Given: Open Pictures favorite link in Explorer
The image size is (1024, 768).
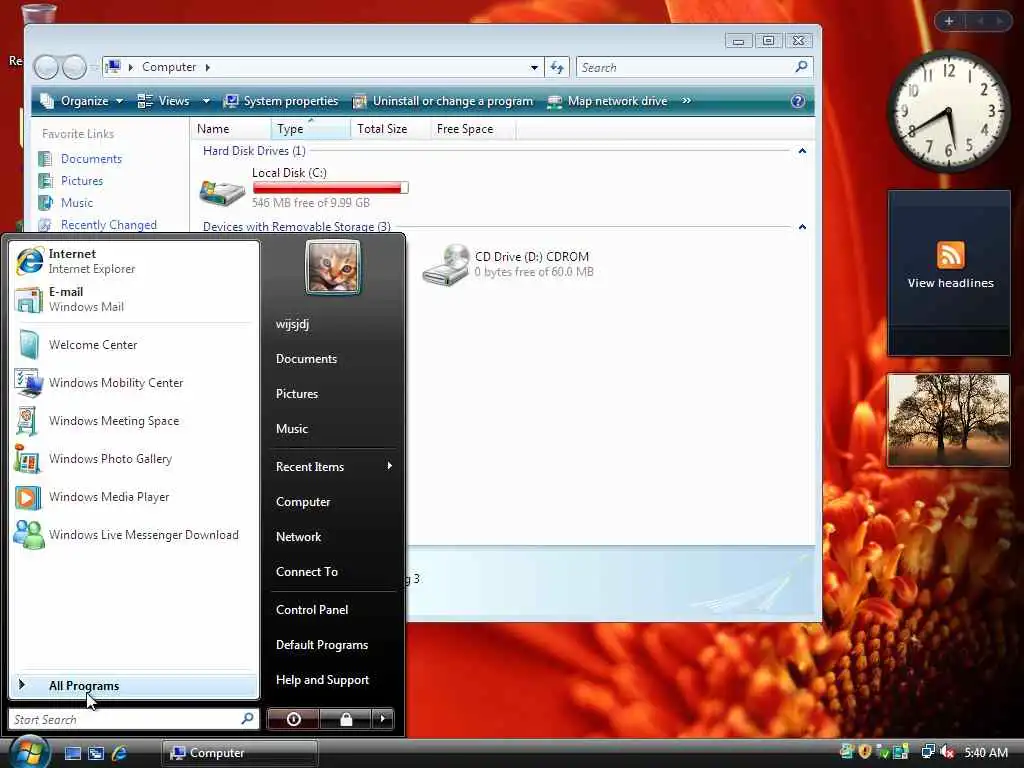Looking at the screenshot, I should pos(82,181).
